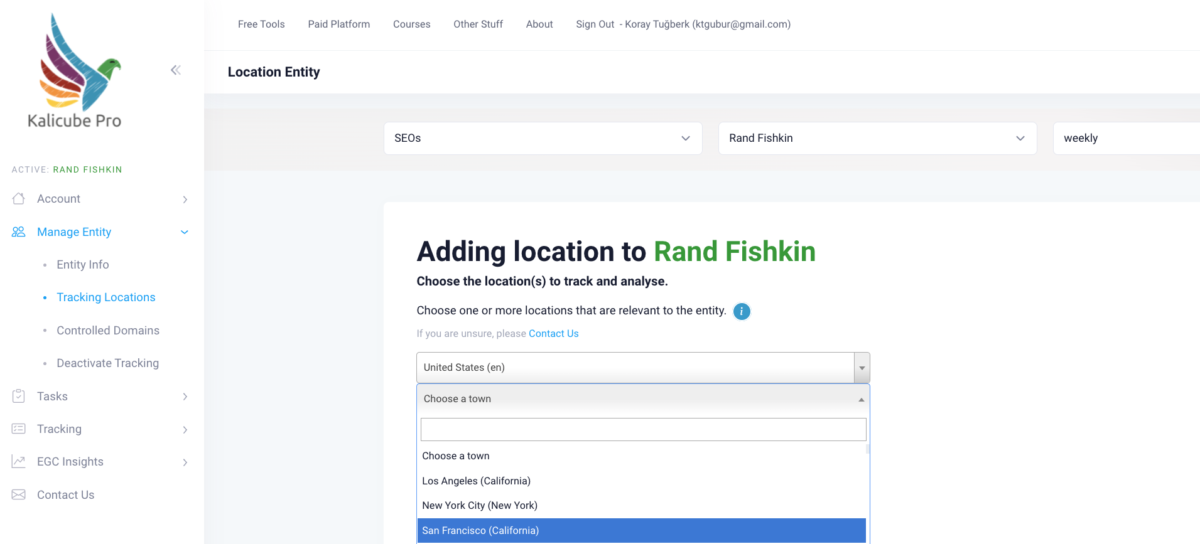Click the Manage Entity people icon
Image resolution: width=1200 pixels, height=544 pixels.
(18, 232)
